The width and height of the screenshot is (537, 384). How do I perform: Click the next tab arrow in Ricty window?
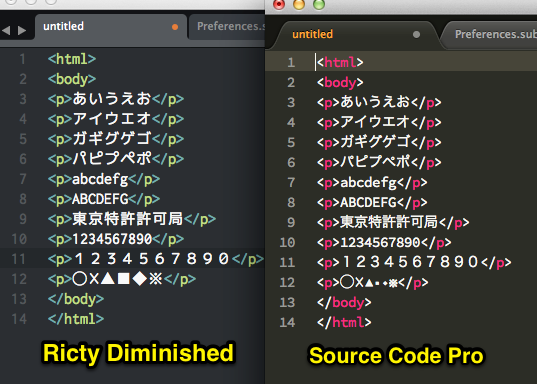(x=22, y=30)
